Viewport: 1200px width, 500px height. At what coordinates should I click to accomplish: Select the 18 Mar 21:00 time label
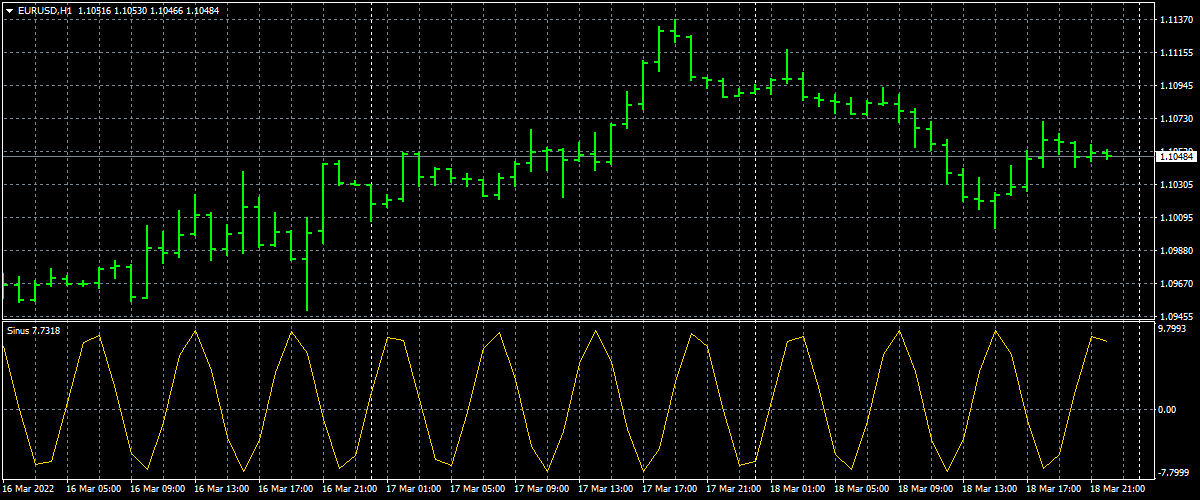click(1117, 490)
